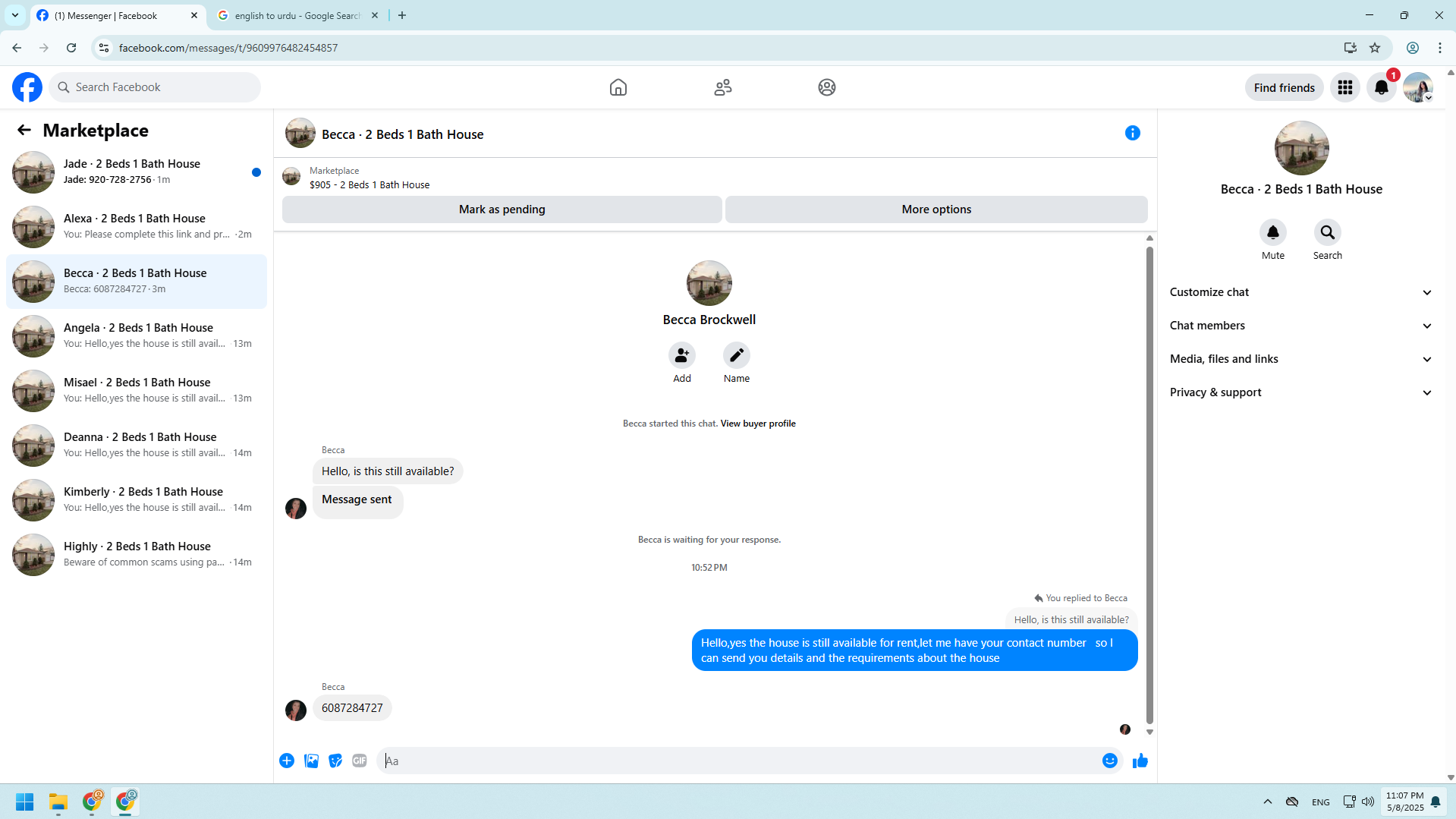Open conversation information icon

(1133, 134)
